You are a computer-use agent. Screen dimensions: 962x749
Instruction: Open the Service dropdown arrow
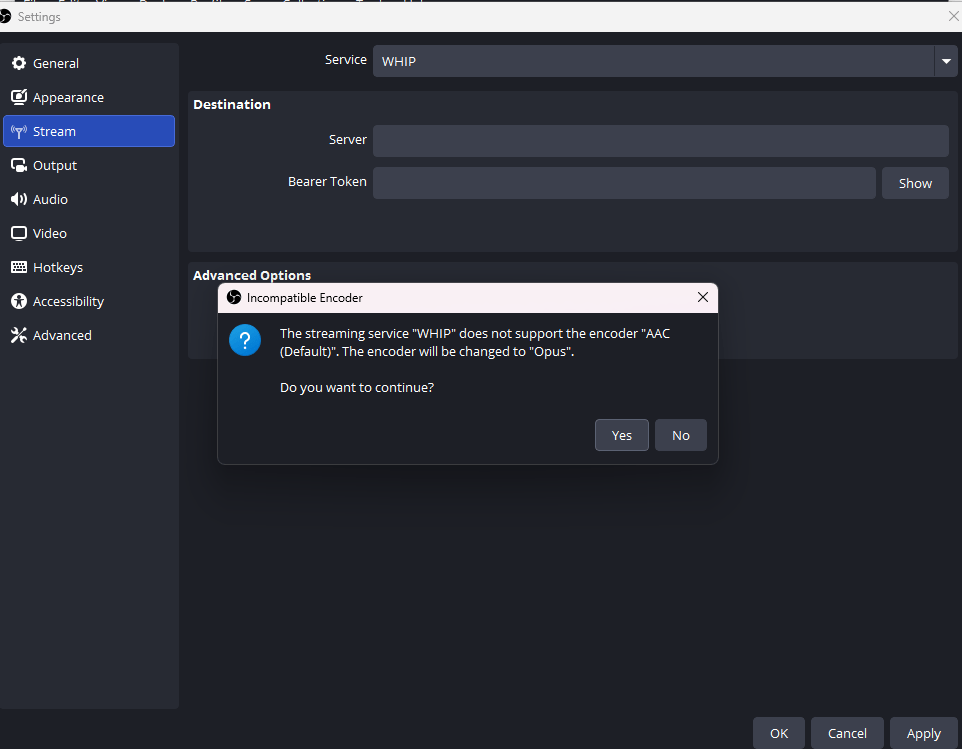coord(945,61)
